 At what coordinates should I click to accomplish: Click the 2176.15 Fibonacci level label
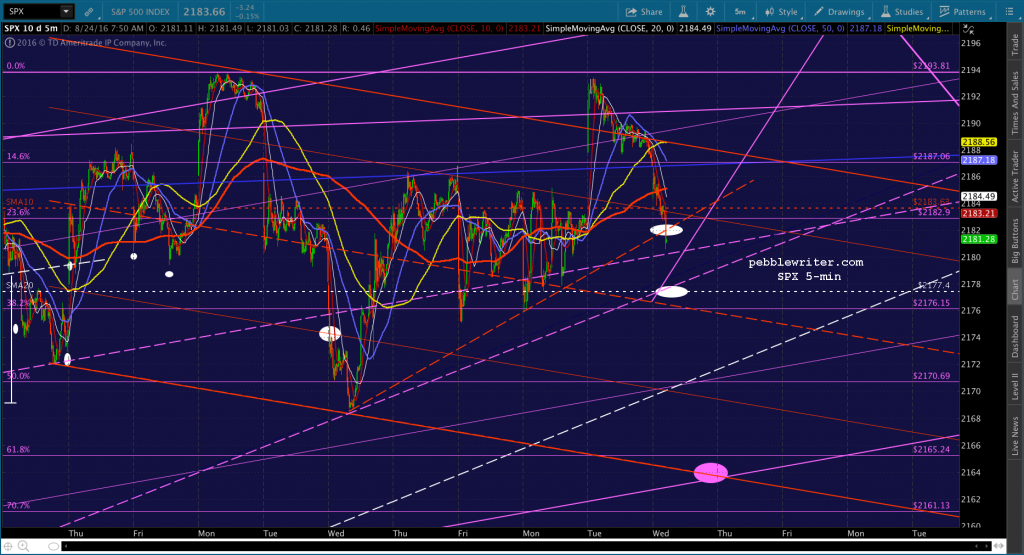pyautogui.click(x=931, y=303)
